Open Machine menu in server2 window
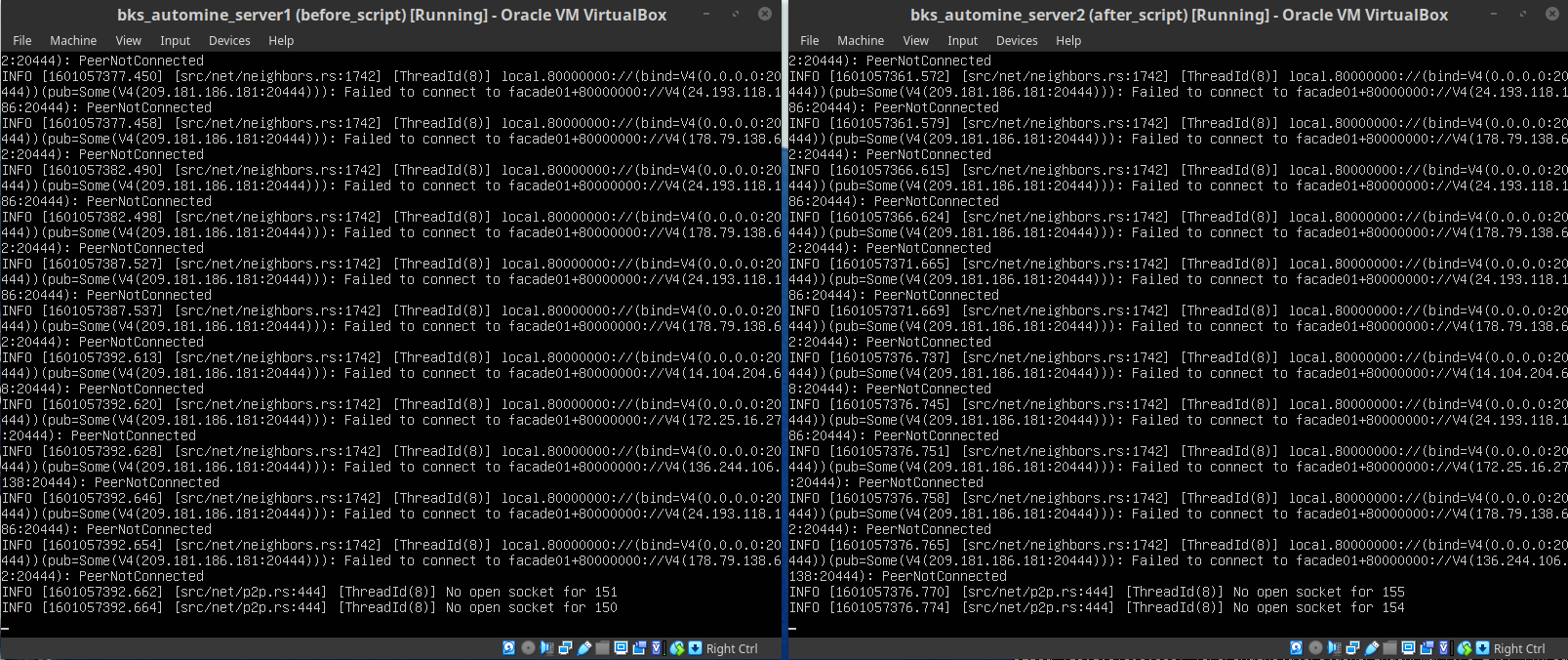Image resolution: width=1568 pixels, height=660 pixels. [861, 41]
